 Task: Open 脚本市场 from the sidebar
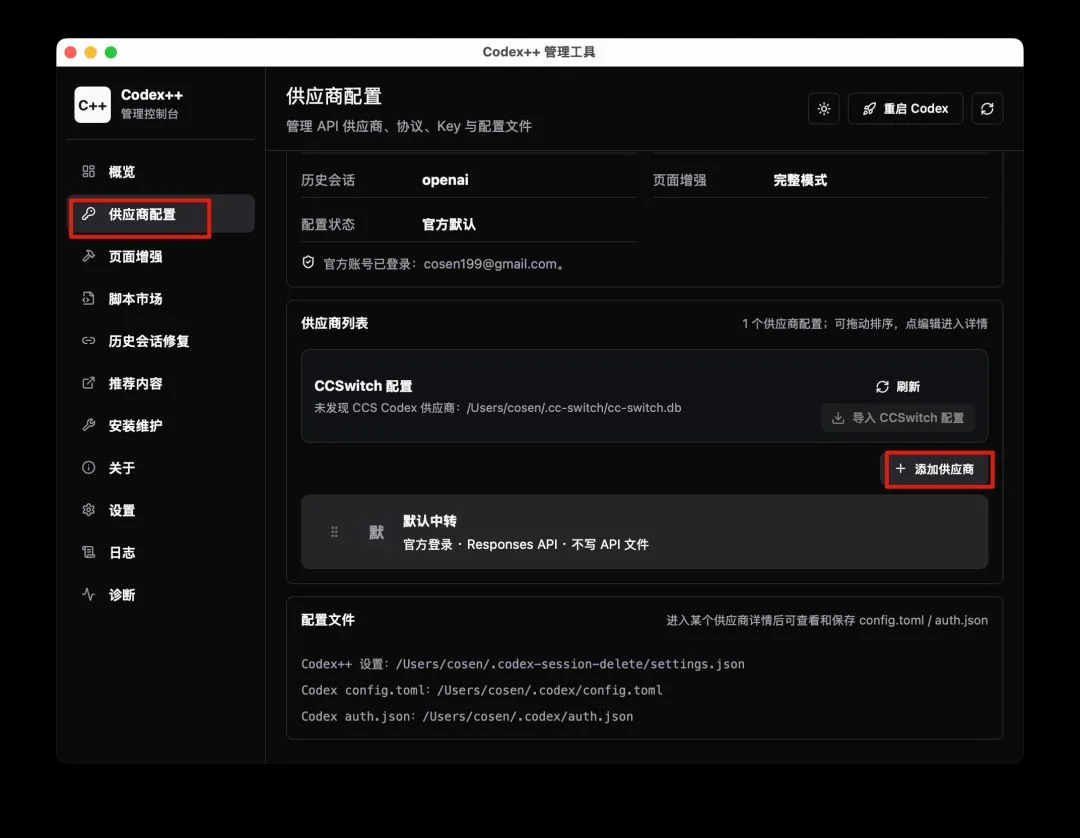pyautogui.click(x=161, y=298)
